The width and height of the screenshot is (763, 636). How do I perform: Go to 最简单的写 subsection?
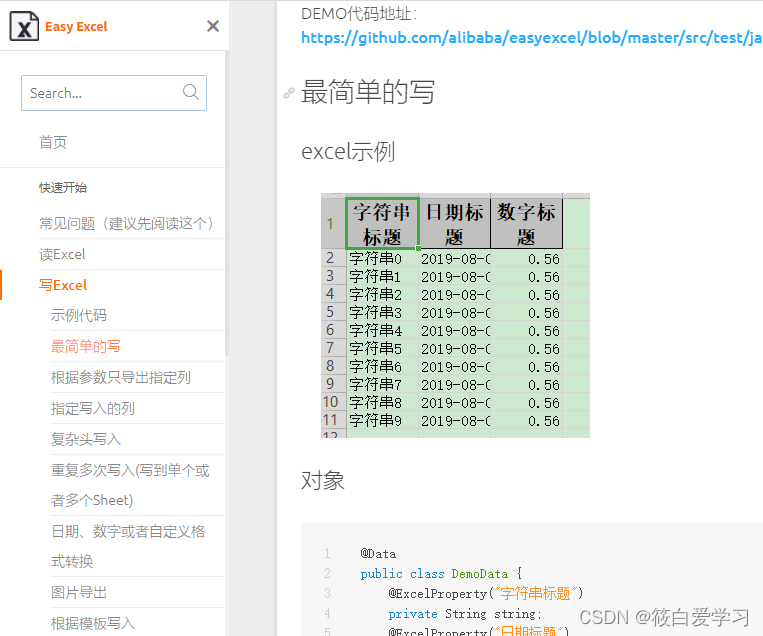86,346
